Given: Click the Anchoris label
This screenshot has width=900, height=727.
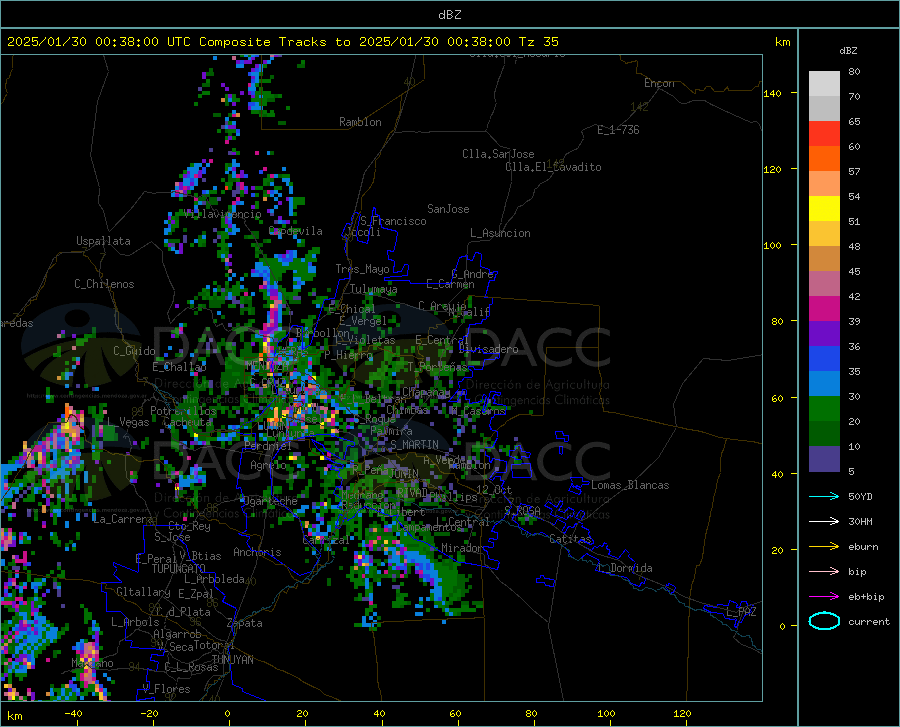Looking at the screenshot, I should point(257,552).
